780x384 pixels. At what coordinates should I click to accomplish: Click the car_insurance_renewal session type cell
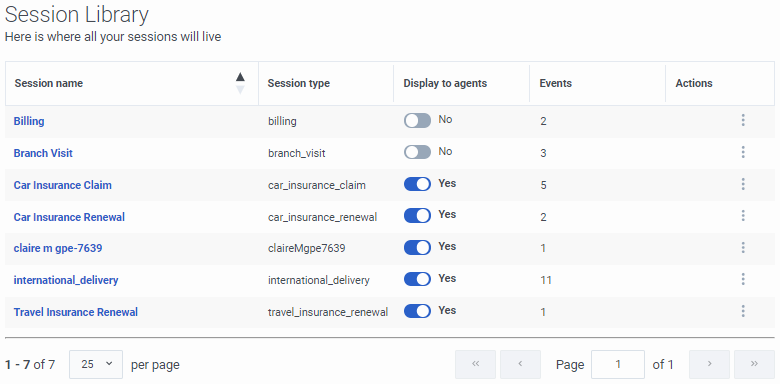tap(322, 217)
